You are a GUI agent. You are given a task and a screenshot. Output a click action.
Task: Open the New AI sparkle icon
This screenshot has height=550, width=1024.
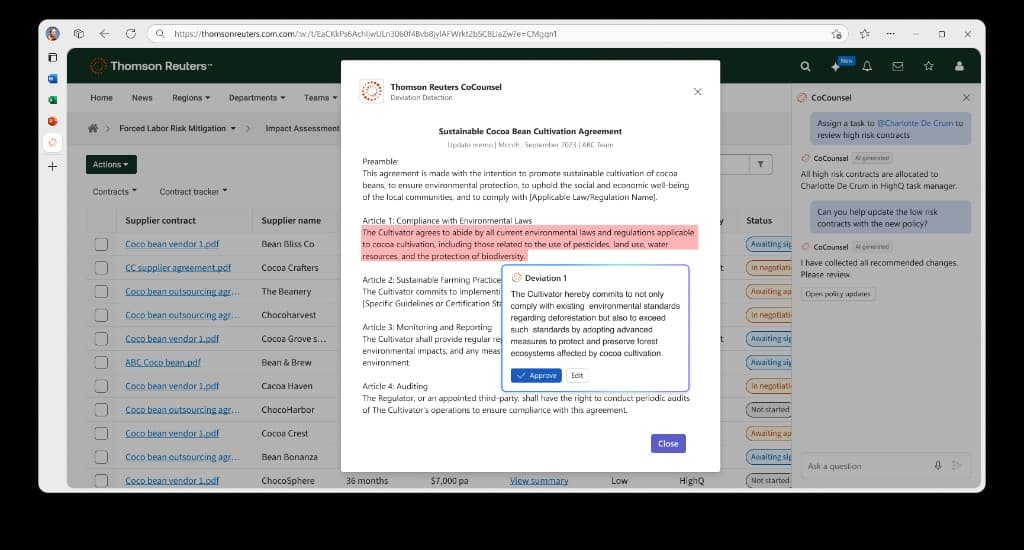(x=836, y=66)
